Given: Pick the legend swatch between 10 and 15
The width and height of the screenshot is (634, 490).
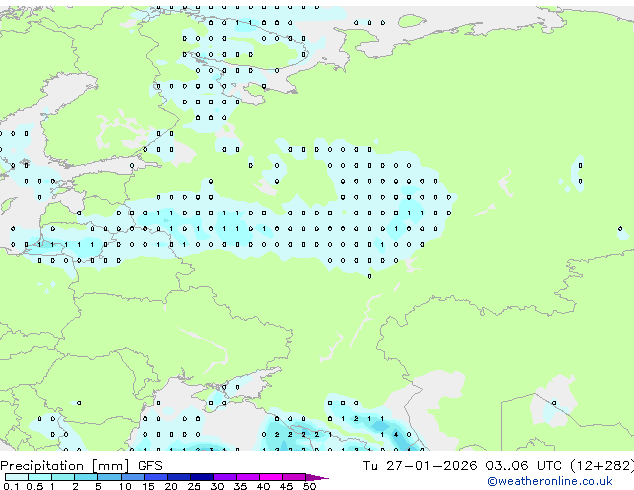Looking at the screenshot, I should pyautogui.click(x=132, y=477).
